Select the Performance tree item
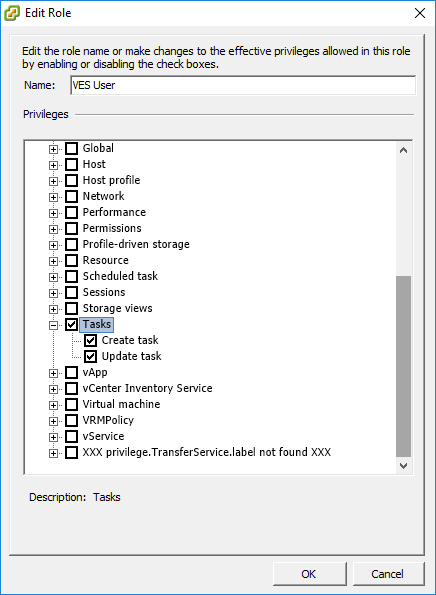 point(114,212)
